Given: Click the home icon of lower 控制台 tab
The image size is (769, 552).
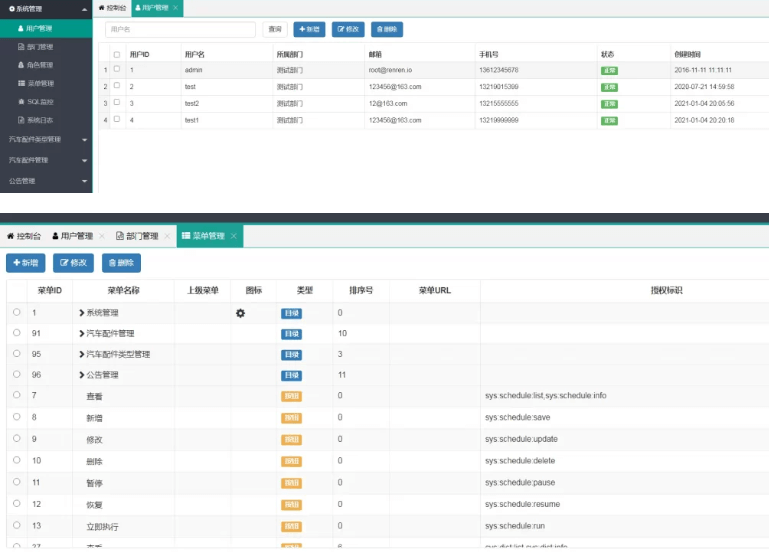Looking at the screenshot, I should click(x=10, y=236).
